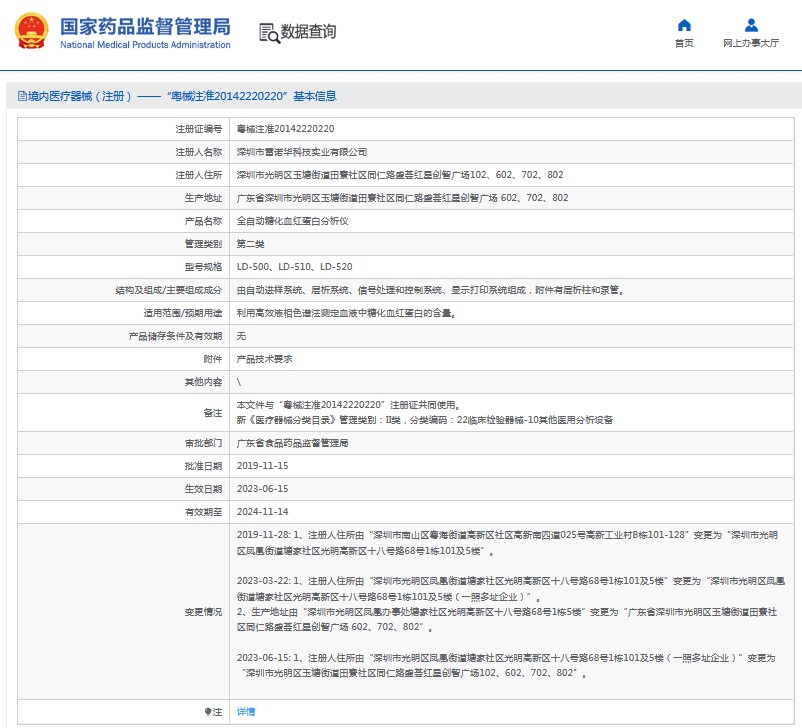Select the 其他内容 row label
This screenshot has height=728, width=802.
tap(203, 382)
